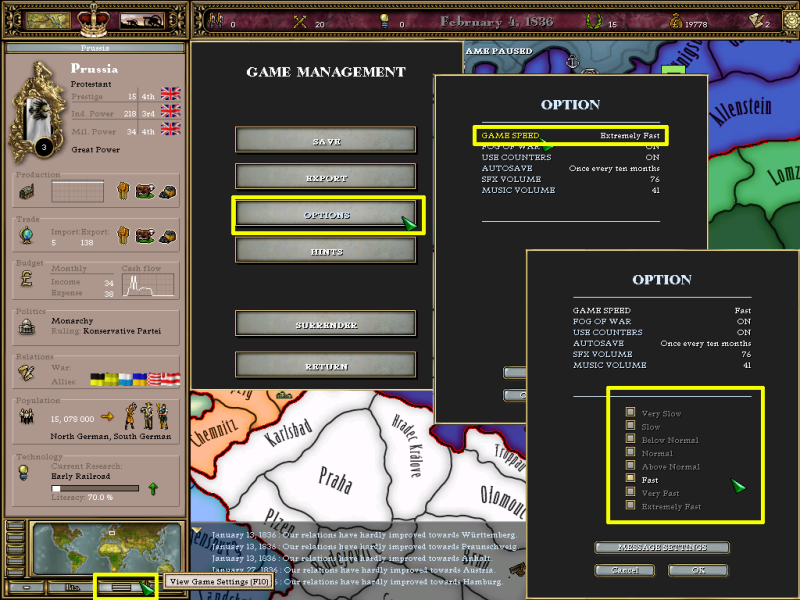The image size is (800, 600).
Task: Open the artillery silhouette icon beside the crown
Action: tap(142, 21)
